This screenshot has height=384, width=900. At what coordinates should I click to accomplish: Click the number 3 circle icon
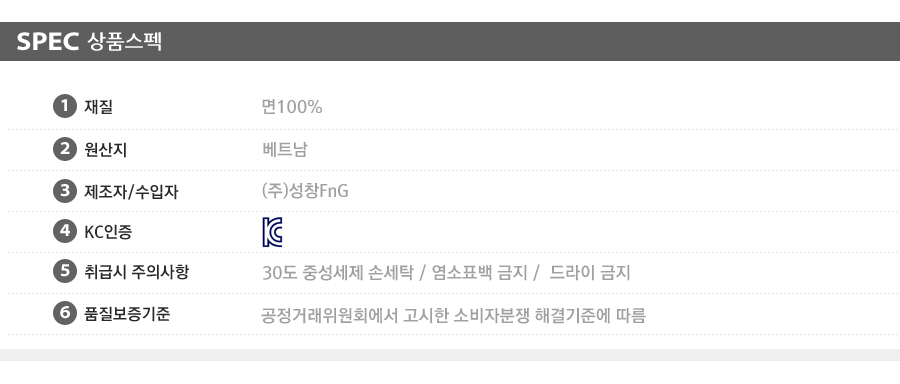click(x=65, y=191)
